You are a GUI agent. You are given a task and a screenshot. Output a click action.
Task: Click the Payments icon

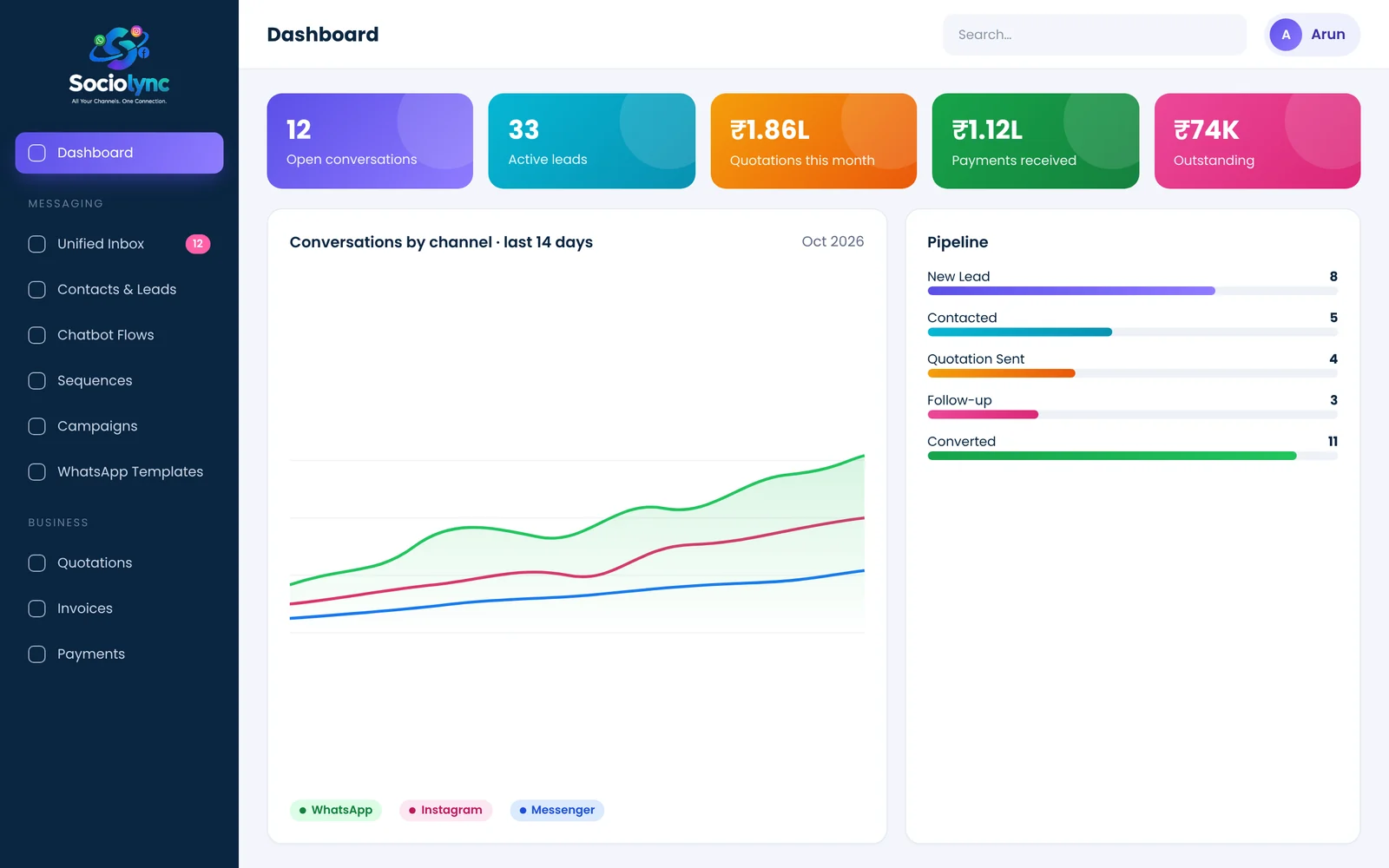pyautogui.click(x=37, y=654)
